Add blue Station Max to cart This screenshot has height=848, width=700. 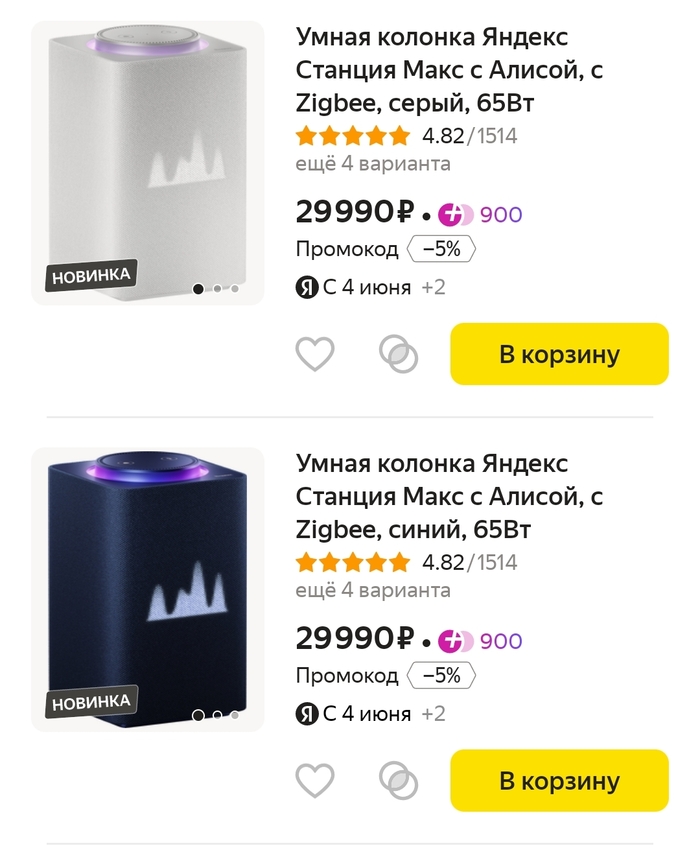tap(559, 780)
